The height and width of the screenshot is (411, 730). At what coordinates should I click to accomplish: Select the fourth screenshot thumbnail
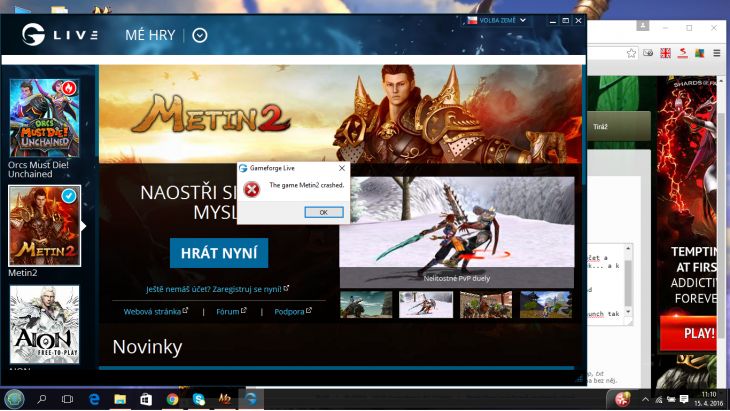(546, 304)
